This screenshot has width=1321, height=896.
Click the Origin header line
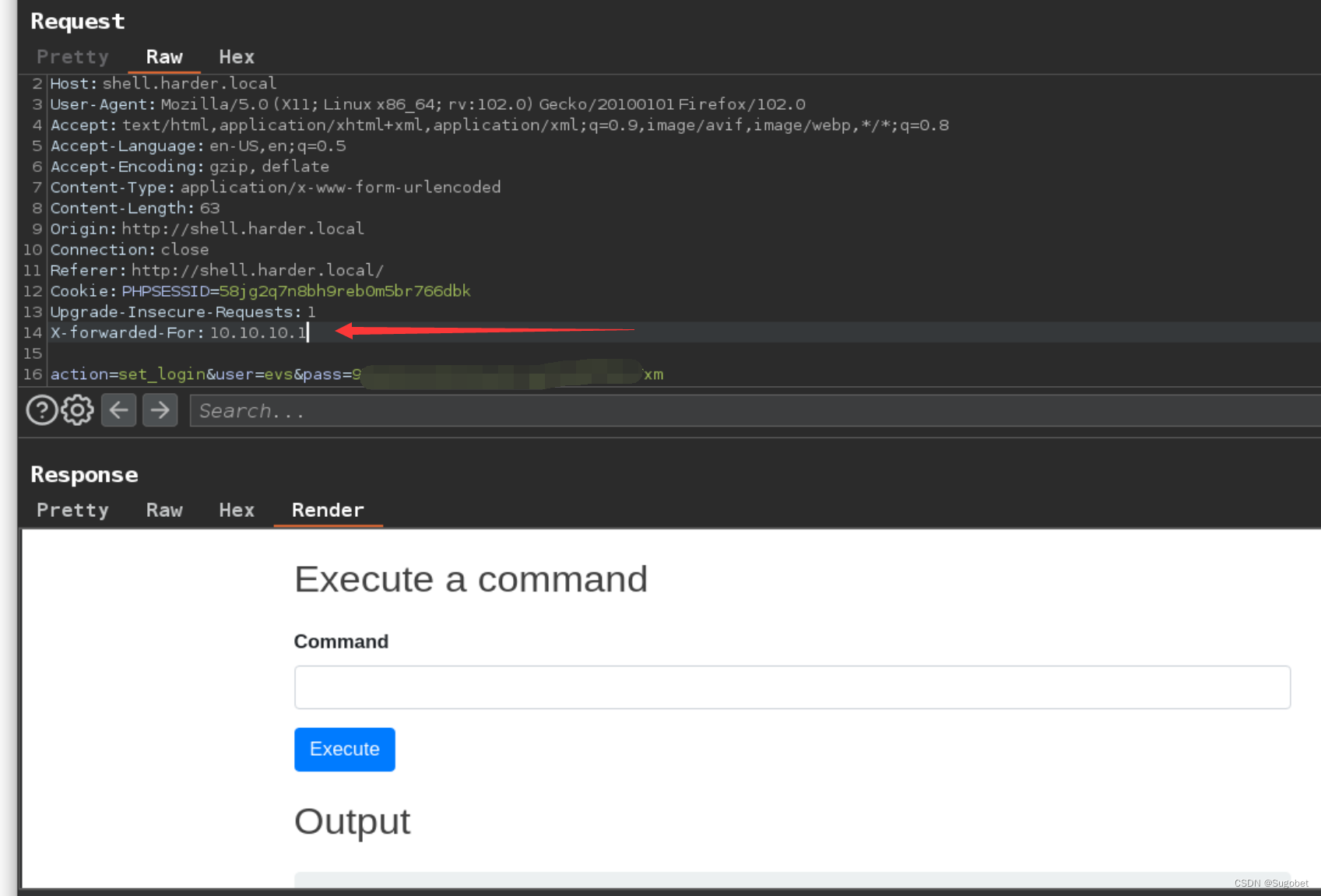coord(207,229)
